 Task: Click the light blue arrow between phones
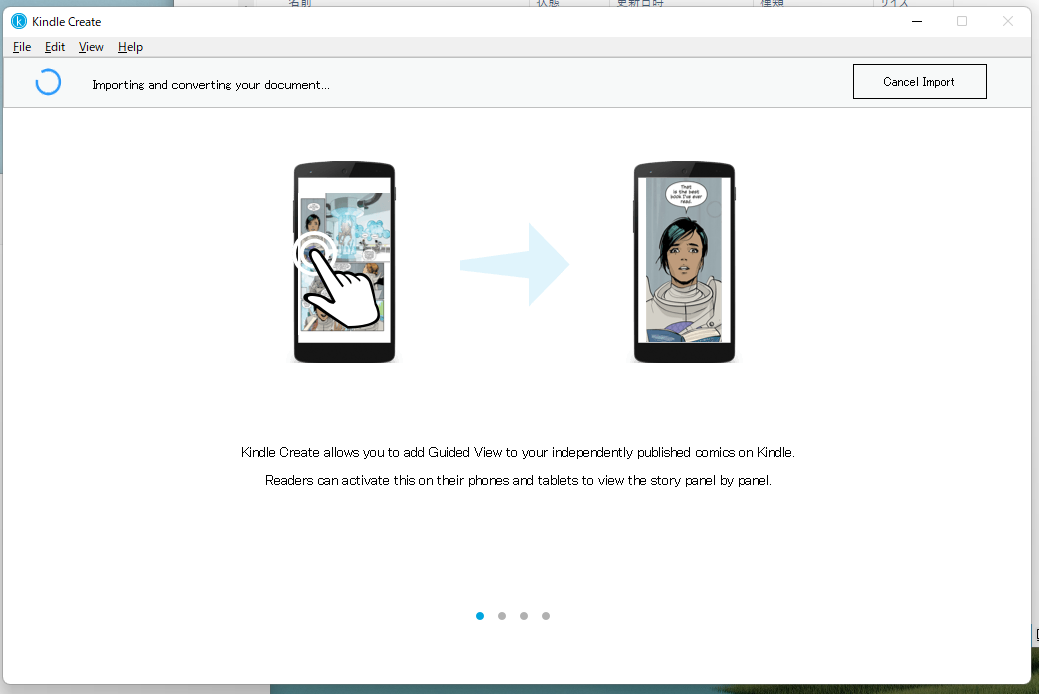pos(515,264)
